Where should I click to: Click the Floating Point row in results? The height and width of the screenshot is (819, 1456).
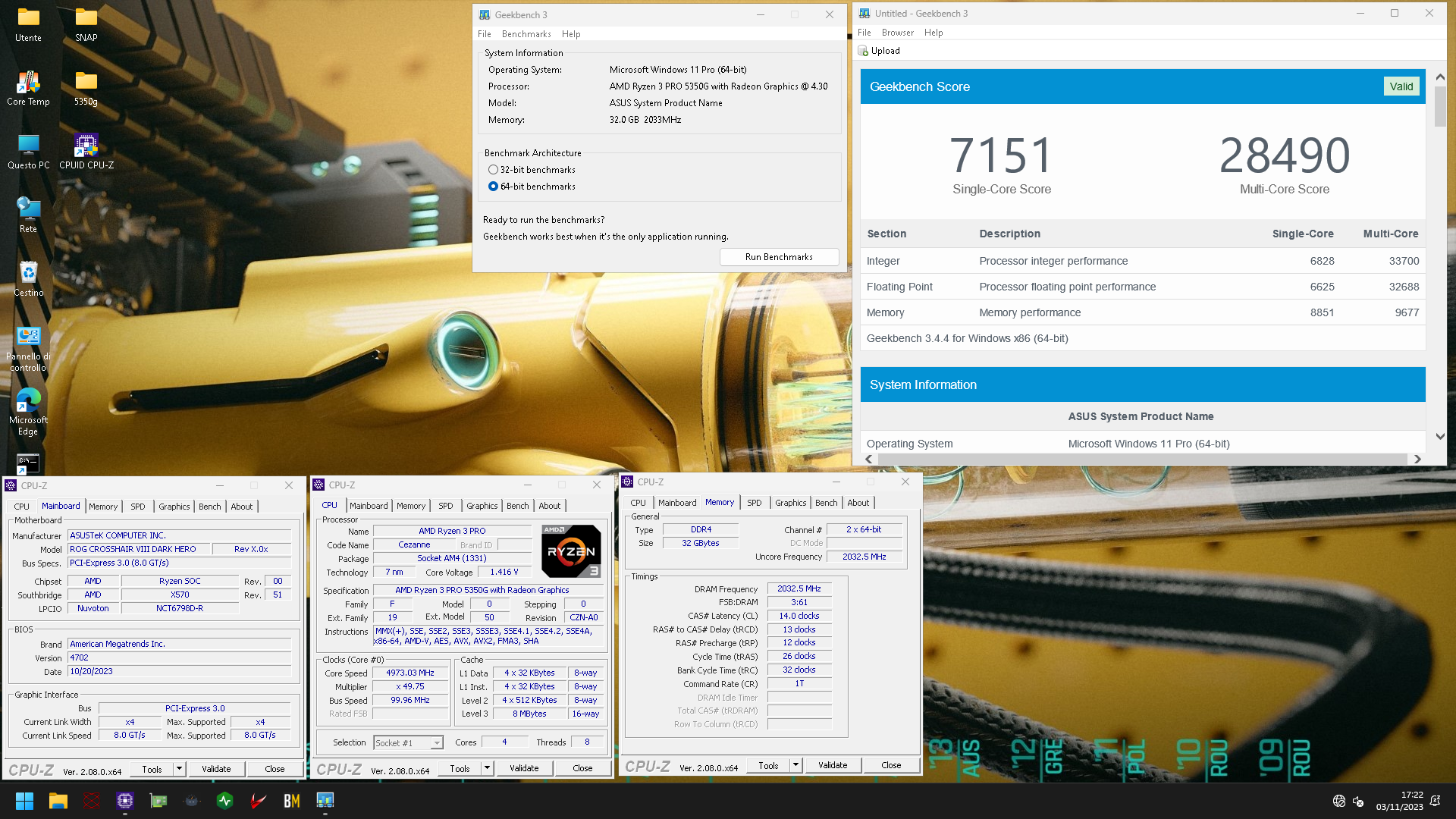click(1143, 287)
